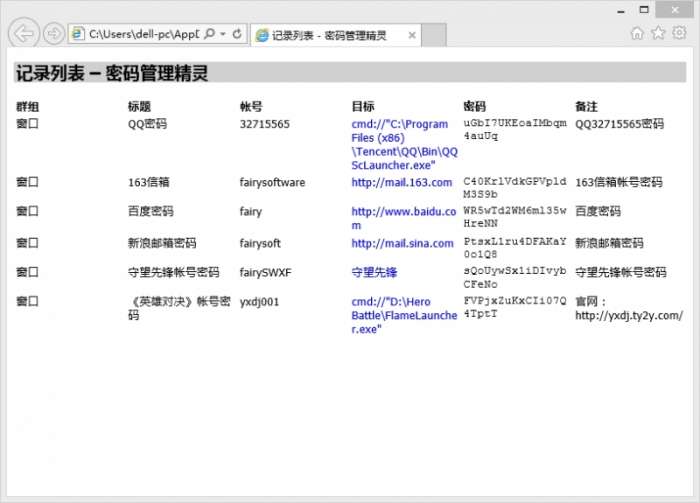Open the http://mail.163.com link

(x=401, y=183)
